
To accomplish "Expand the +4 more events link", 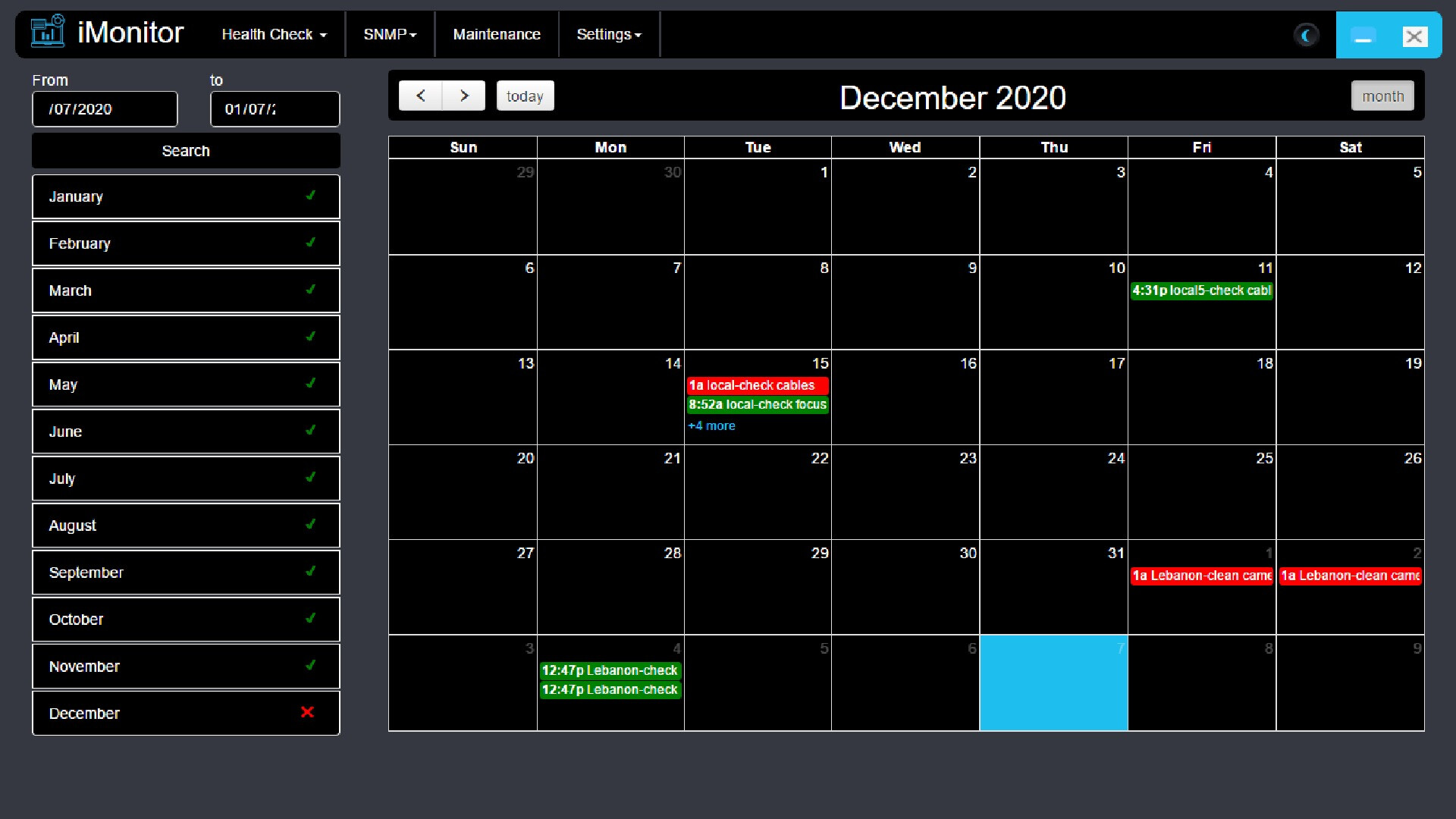I will tap(711, 426).
